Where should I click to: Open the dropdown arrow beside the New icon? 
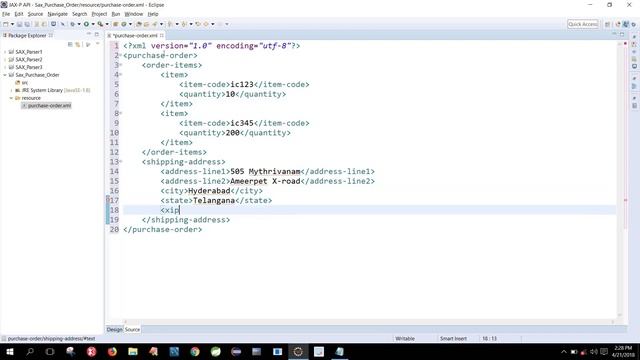pyautogui.click(x=12, y=24)
